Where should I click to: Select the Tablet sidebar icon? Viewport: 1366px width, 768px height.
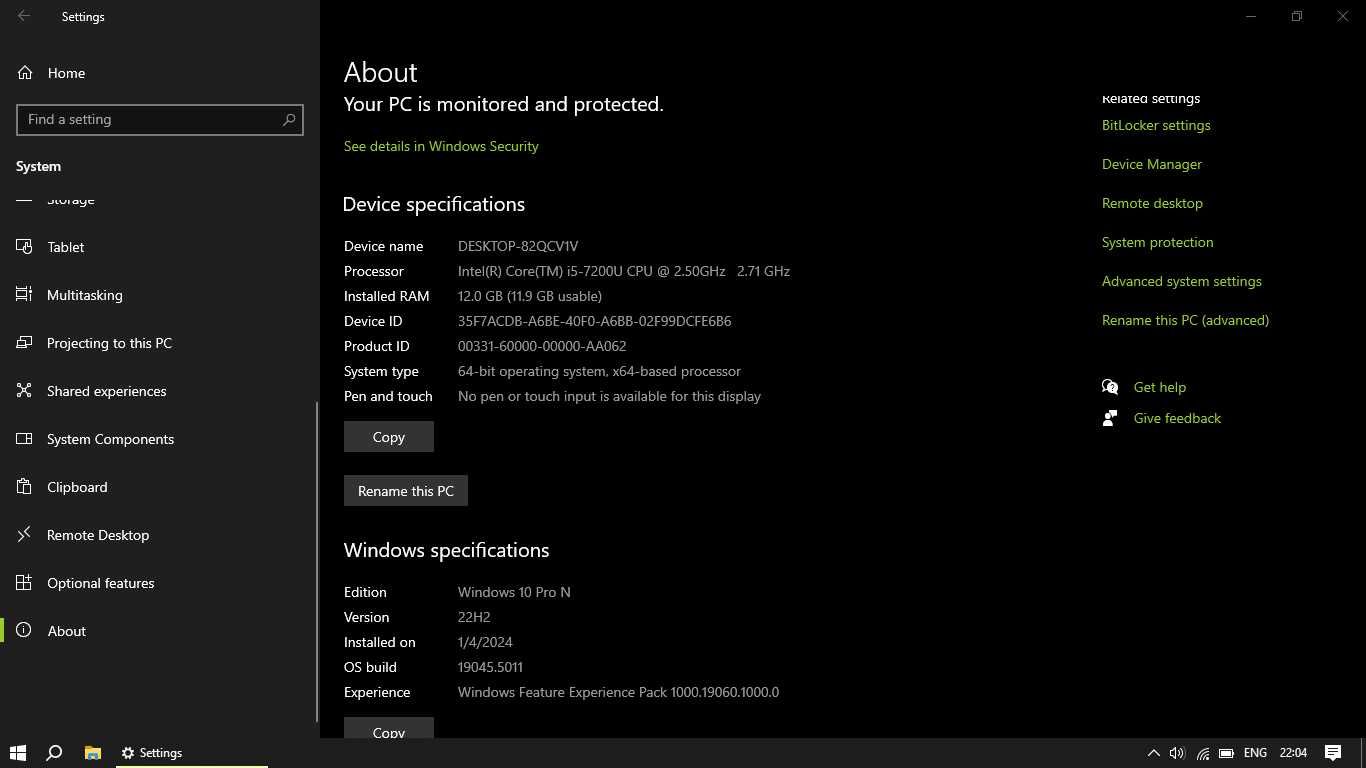25,247
